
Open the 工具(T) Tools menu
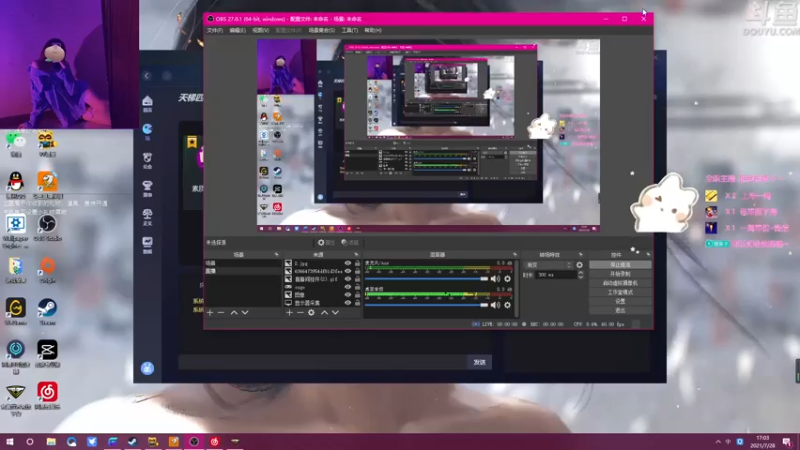pos(349,30)
